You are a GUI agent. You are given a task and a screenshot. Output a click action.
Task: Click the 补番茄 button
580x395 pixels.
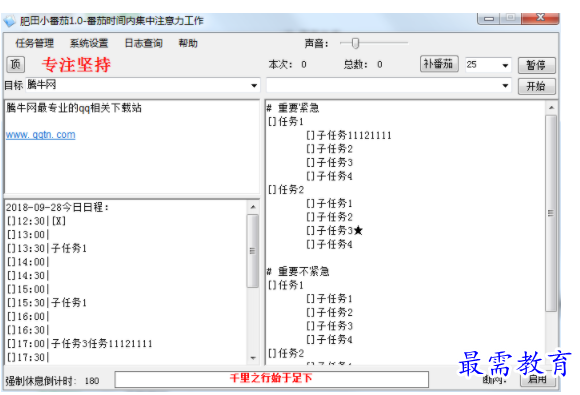point(439,64)
